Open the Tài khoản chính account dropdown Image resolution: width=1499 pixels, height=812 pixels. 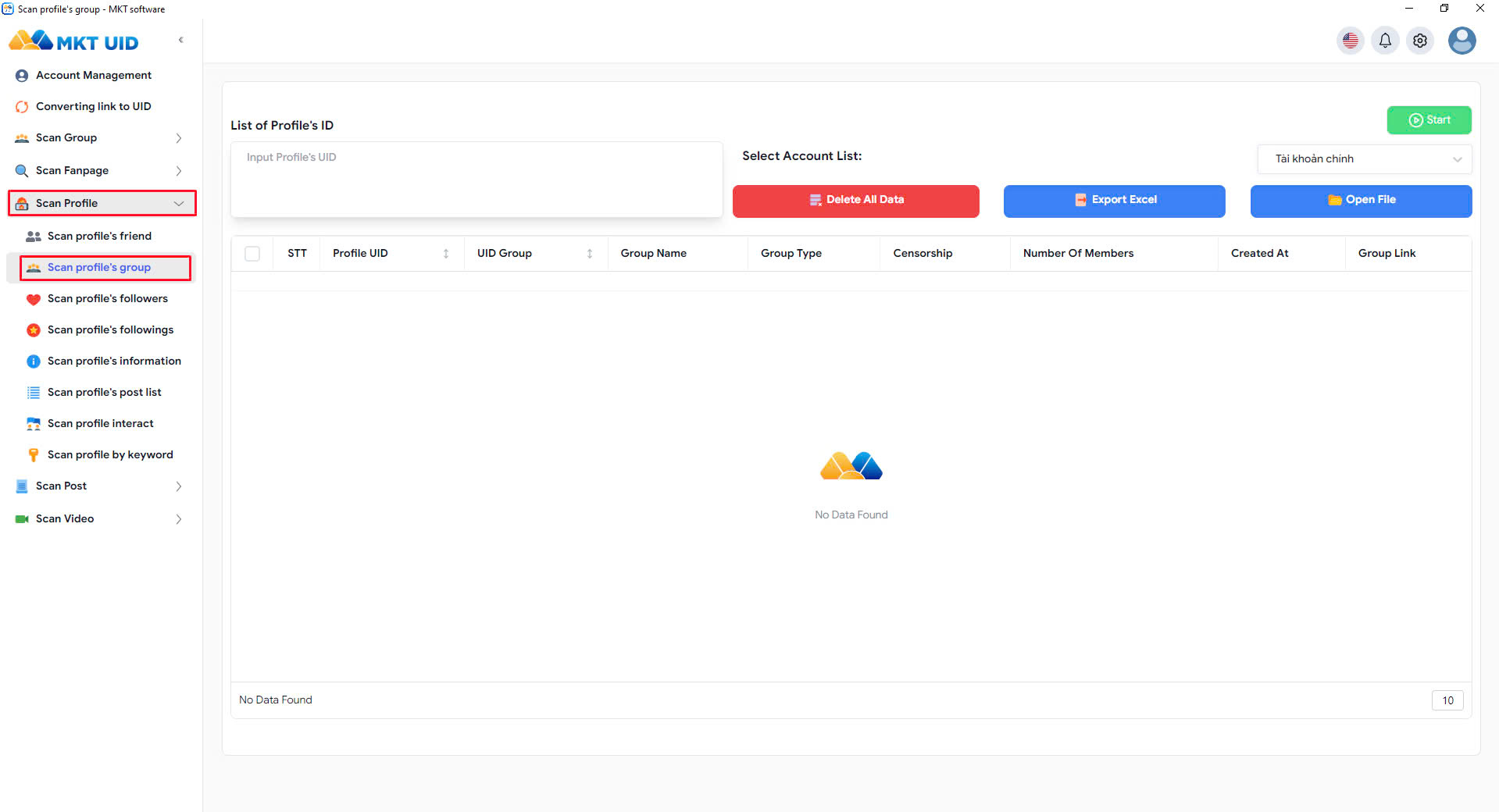click(1365, 159)
